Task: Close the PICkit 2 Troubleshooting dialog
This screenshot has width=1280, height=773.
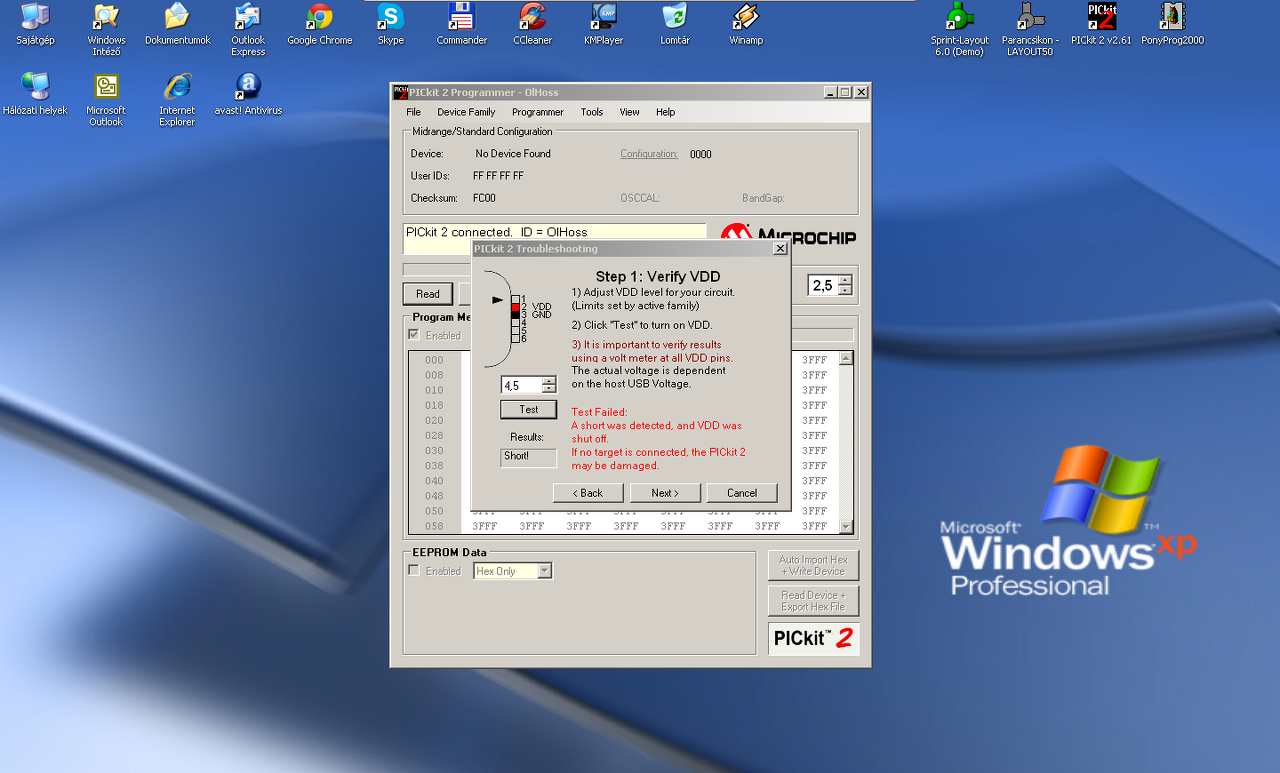Action: pos(780,249)
